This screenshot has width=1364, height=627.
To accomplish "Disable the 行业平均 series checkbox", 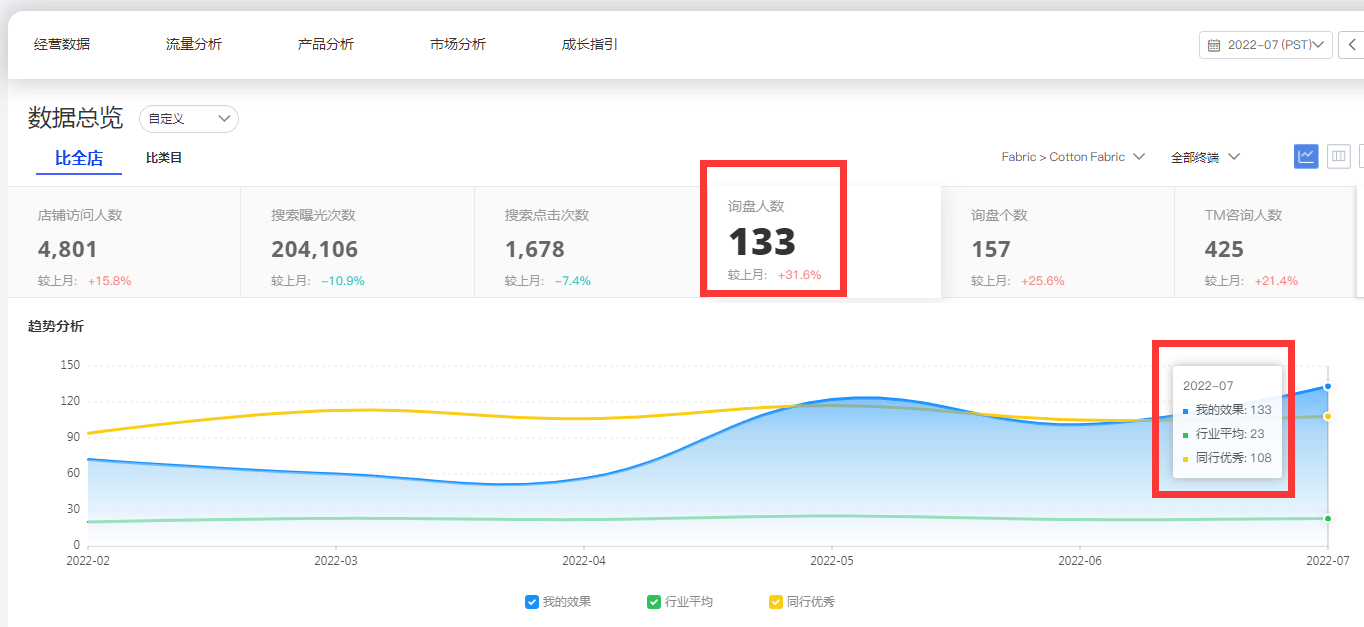I will [x=653, y=601].
